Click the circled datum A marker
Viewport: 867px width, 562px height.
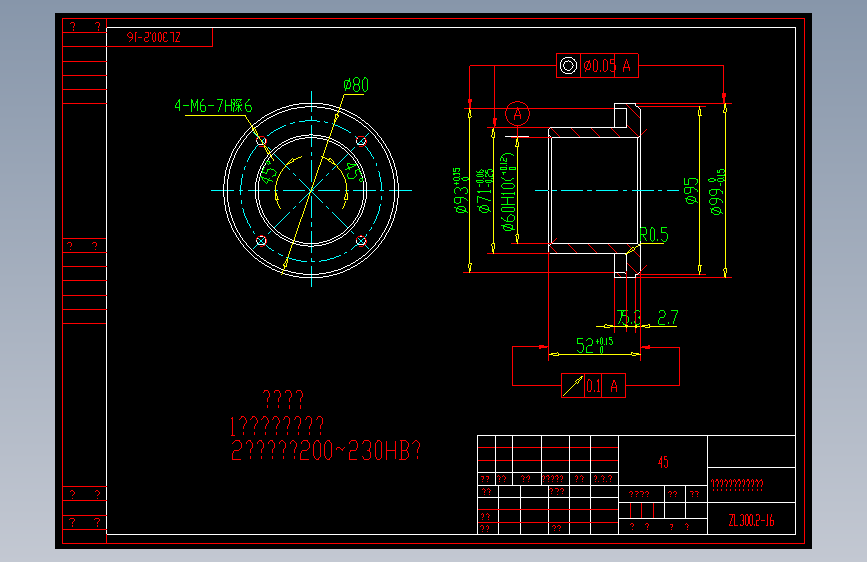pyautogui.click(x=518, y=114)
